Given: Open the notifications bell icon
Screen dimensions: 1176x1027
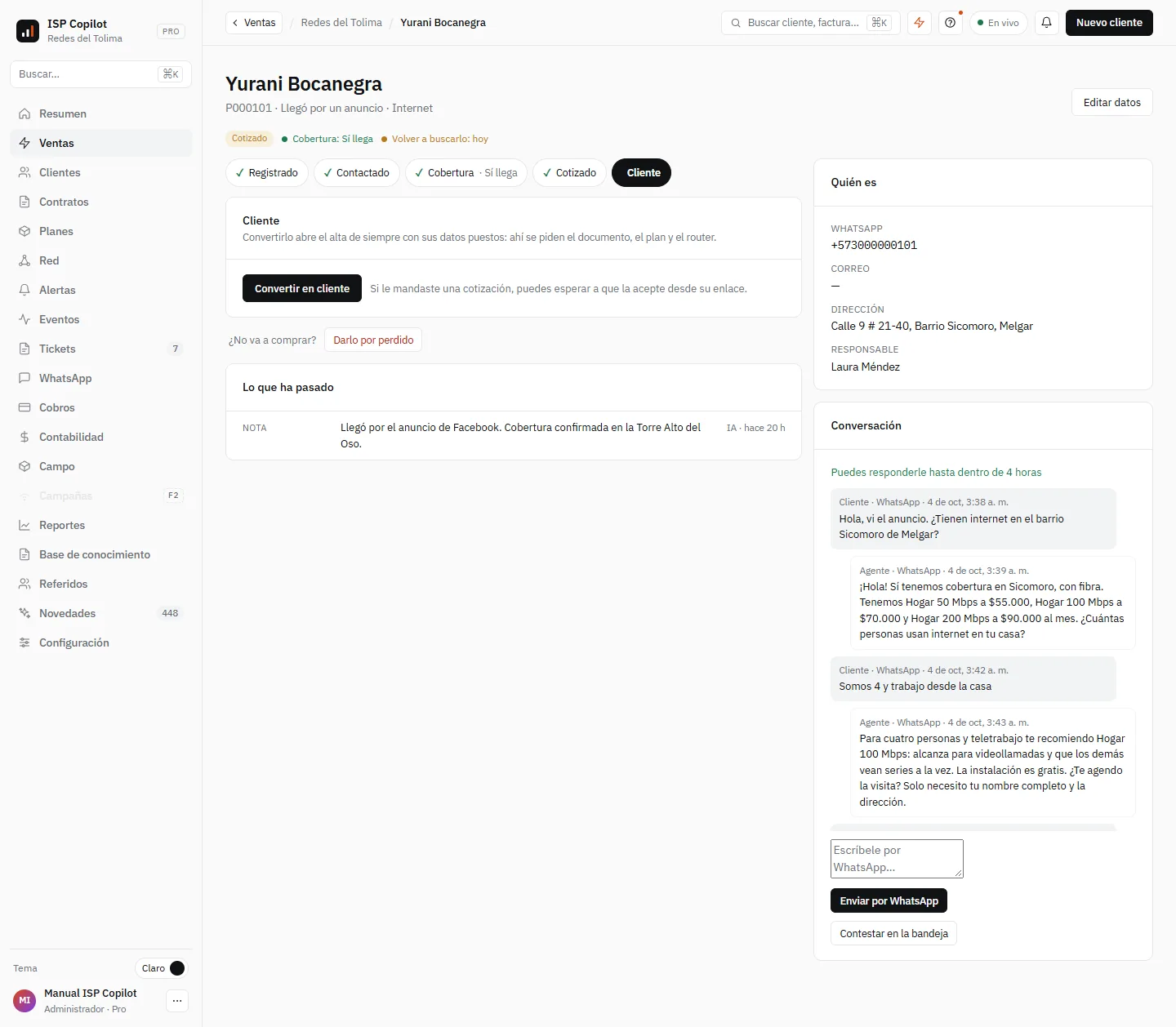Looking at the screenshot, I should pos(1046,23).
